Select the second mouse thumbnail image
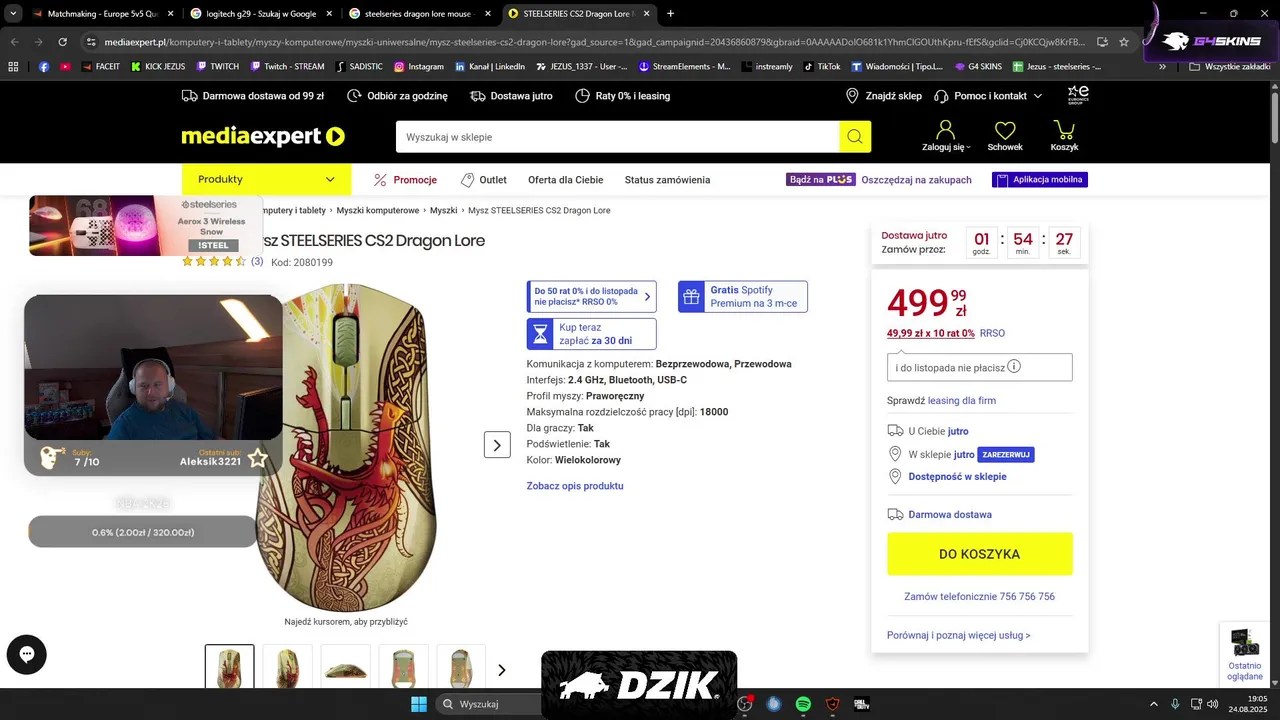The image size is (1280, 720). coord(287,666)
